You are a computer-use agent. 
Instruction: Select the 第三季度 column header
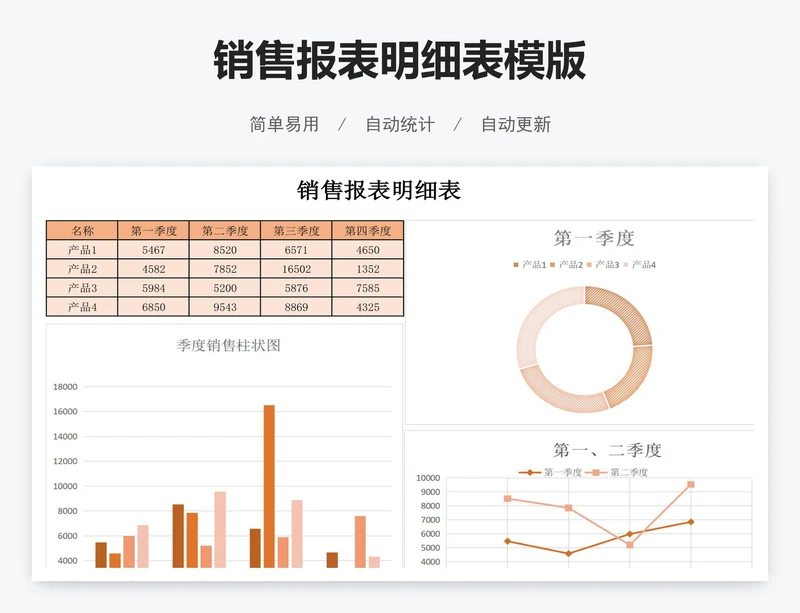pos(296,231)
